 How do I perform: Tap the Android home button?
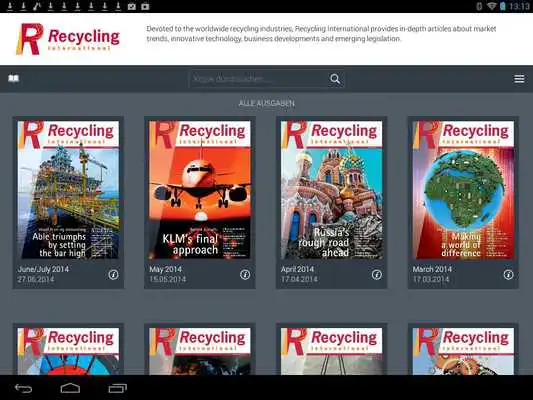[x=70, y=388]
